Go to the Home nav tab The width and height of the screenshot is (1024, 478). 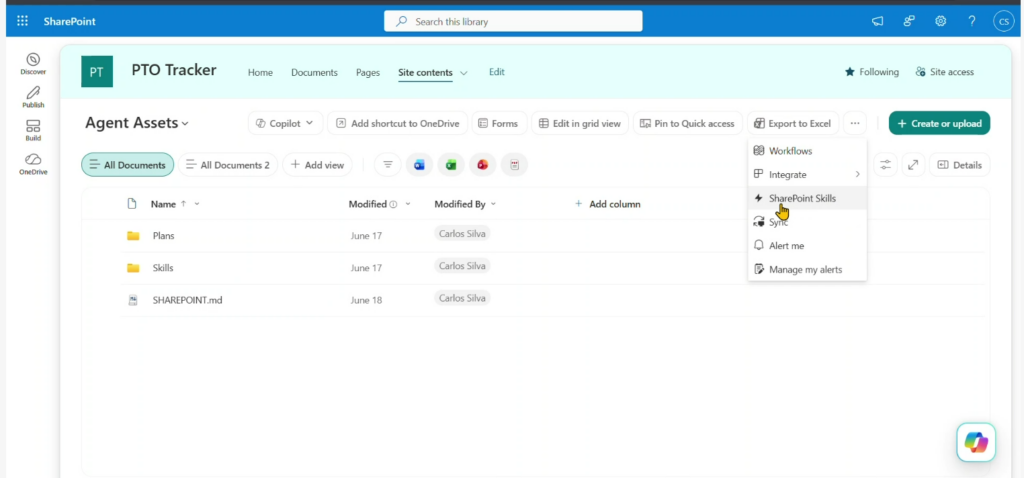click(x=260, y=72)
